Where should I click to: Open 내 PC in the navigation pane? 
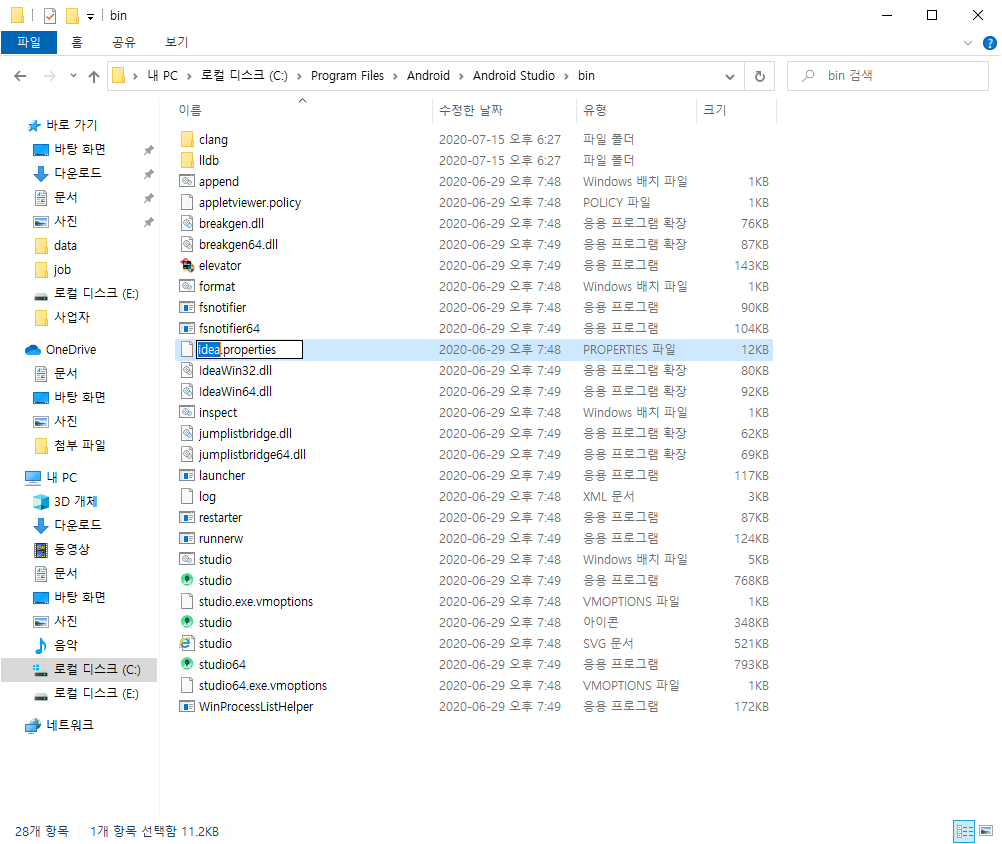(61, 477)
